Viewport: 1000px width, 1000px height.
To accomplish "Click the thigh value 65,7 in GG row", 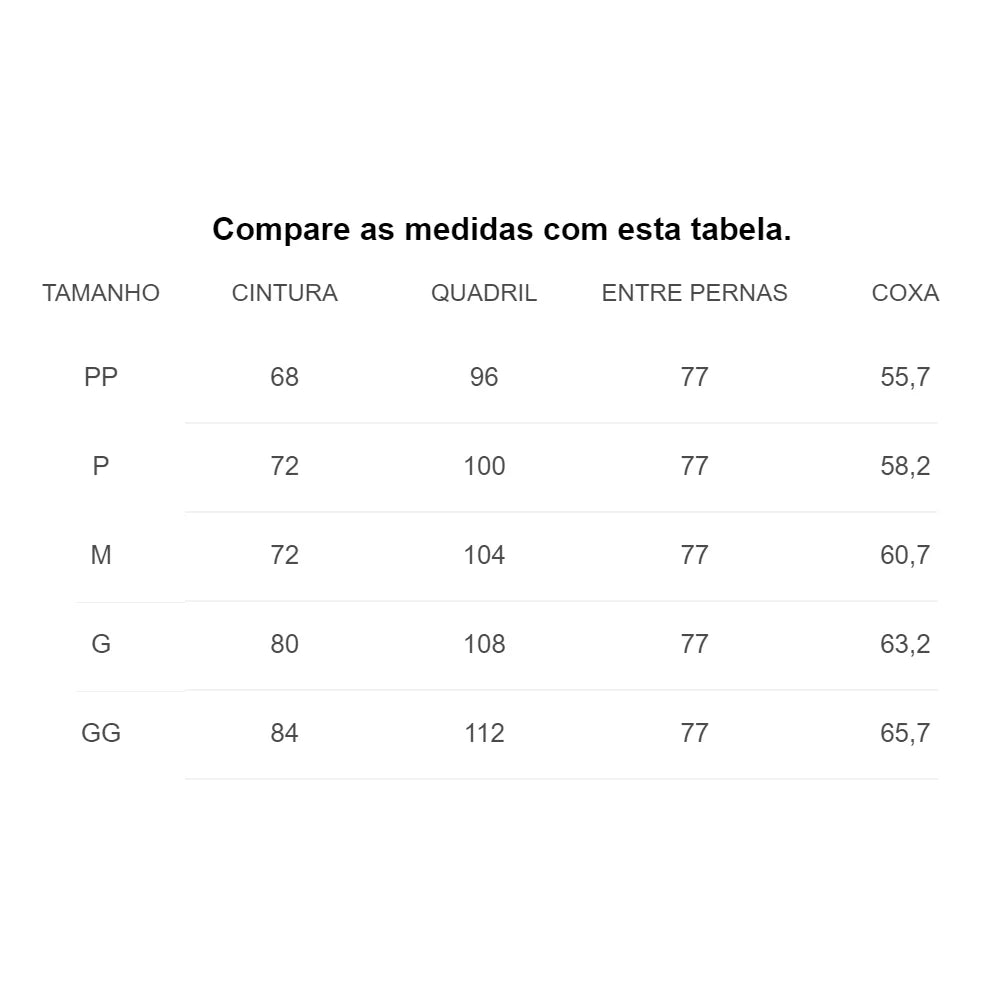I will [905, 733].
